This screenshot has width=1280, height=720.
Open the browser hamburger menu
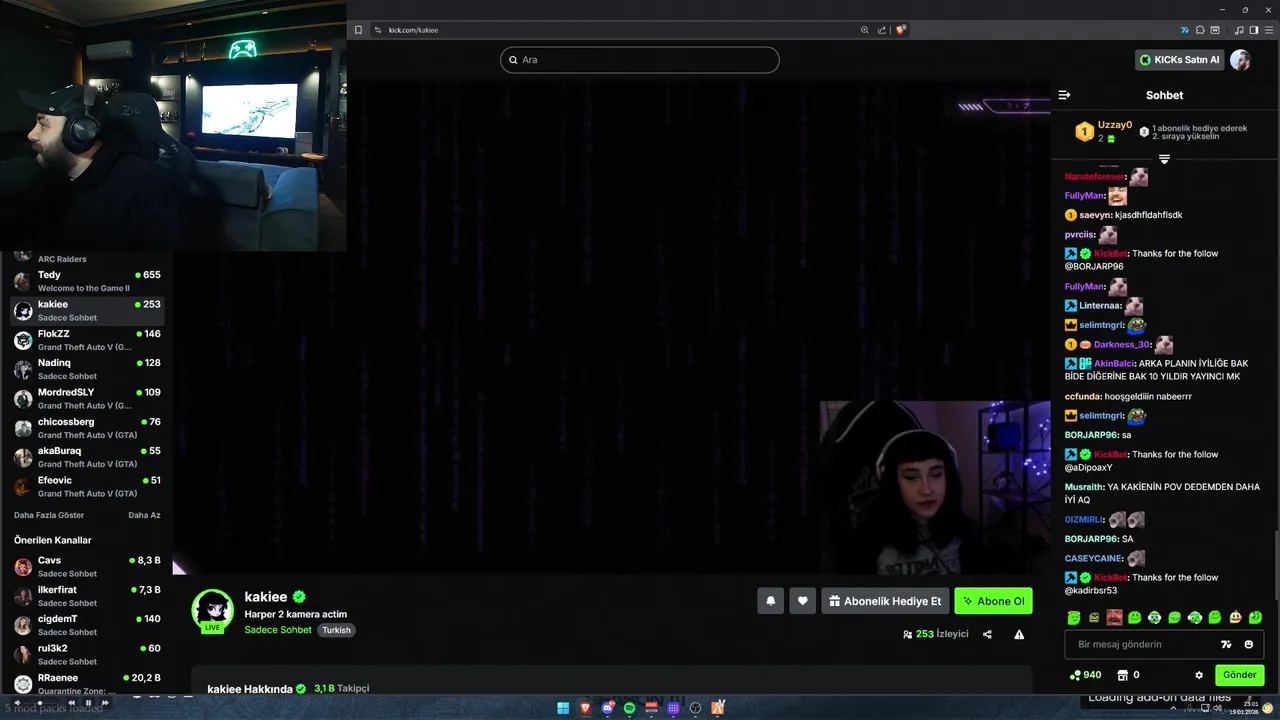pos(1268,30)
